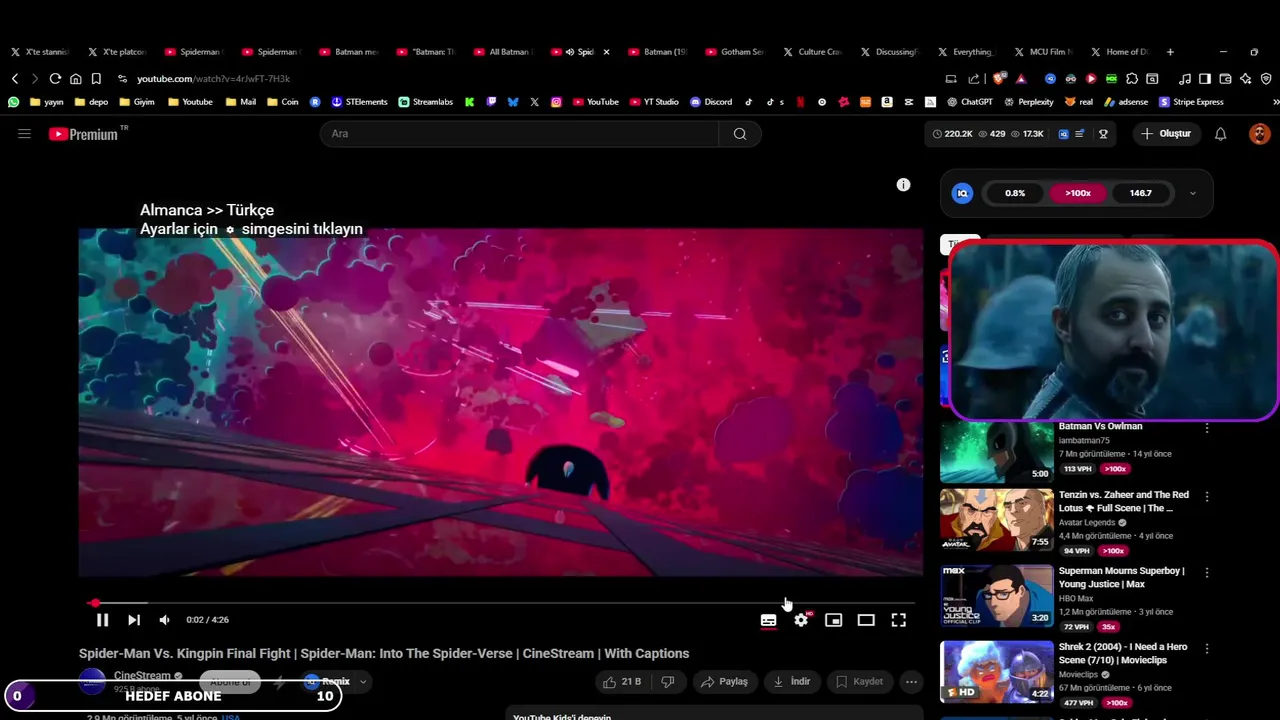This screenshot has width=1280, height=720.
Task: Open Superman Mourns Superboy thumbnail
Action: tap(996, 596)
